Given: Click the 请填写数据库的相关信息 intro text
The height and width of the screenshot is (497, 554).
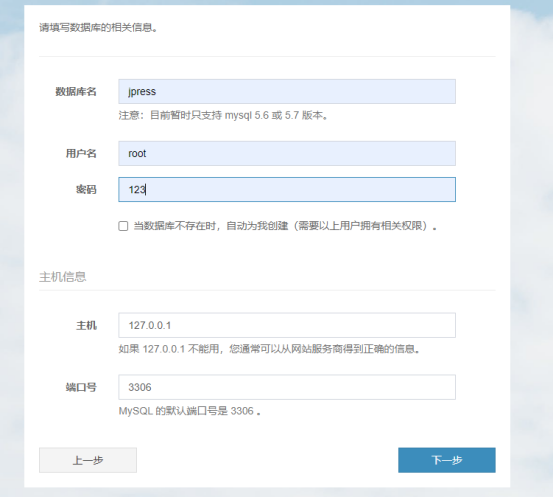Looking at the screenshot, I should (x=98, y=28).
